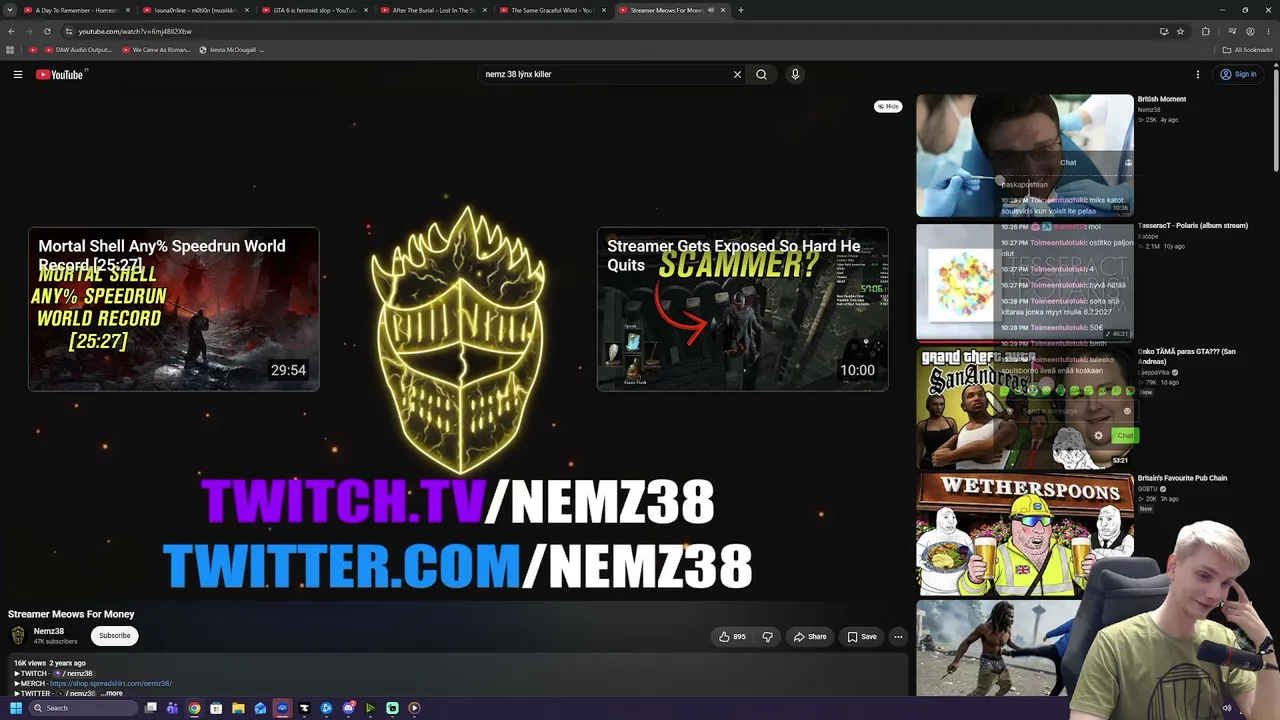Switch to The Same Graceful Wind tab

click(x=553, y=10)
